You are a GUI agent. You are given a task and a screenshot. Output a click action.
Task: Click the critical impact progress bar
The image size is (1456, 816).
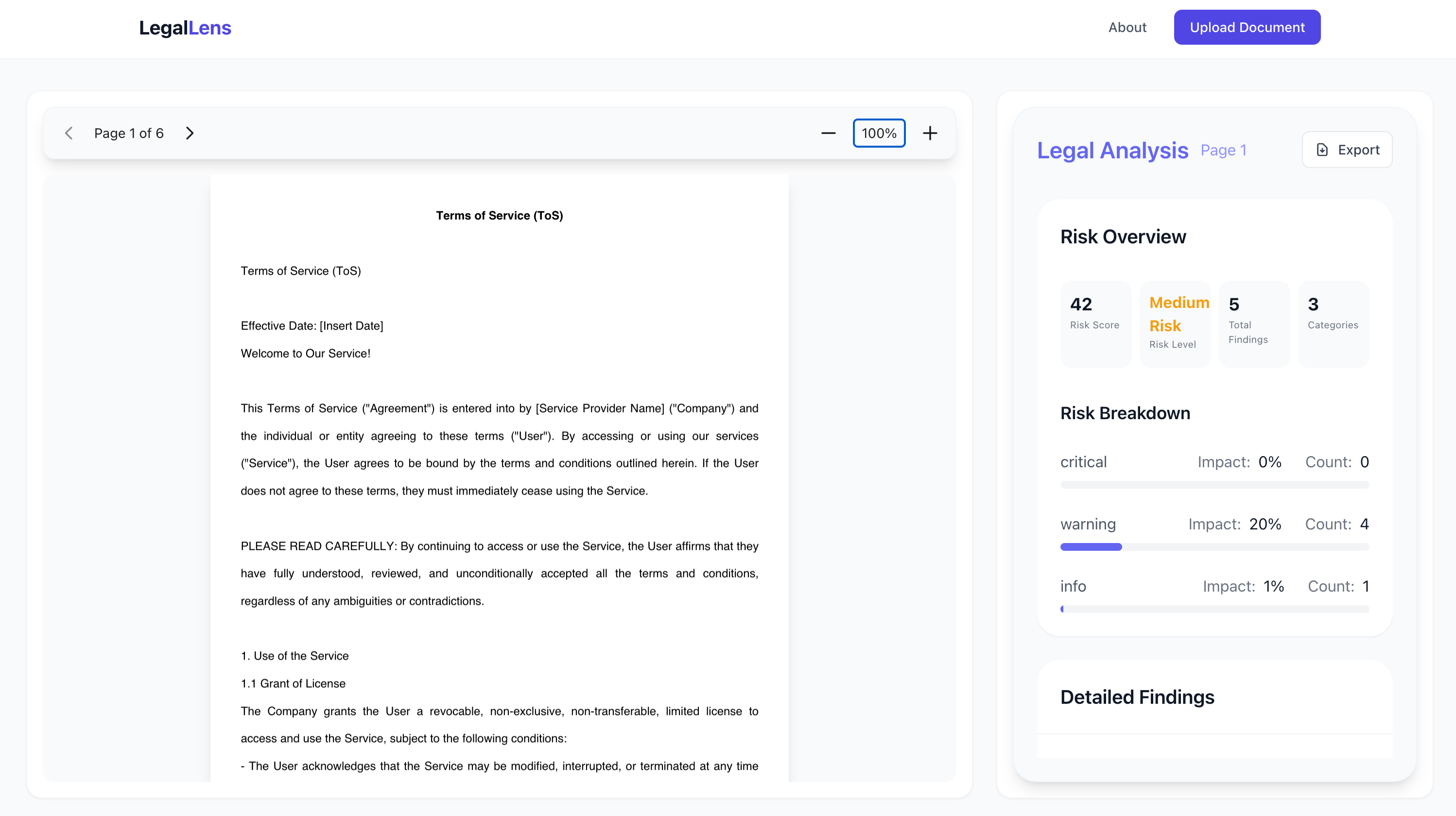1214,485
